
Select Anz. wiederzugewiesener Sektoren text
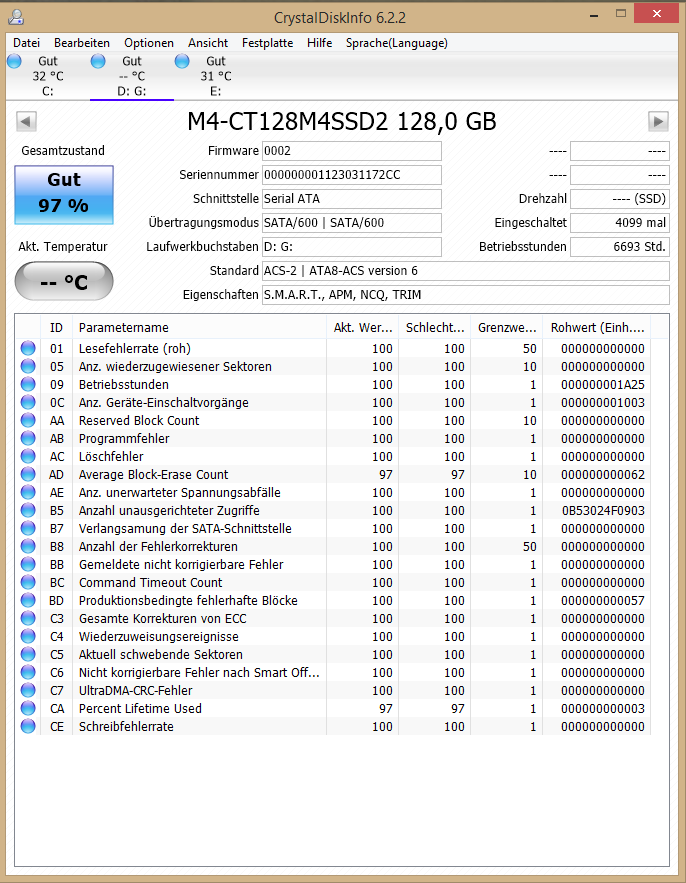[x=175, y=367]
